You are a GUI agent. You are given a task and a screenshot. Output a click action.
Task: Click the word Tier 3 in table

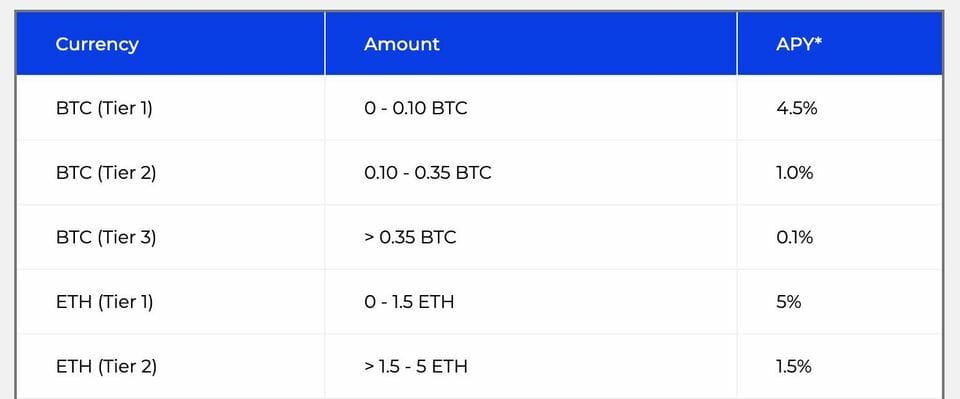click(126, 237)
